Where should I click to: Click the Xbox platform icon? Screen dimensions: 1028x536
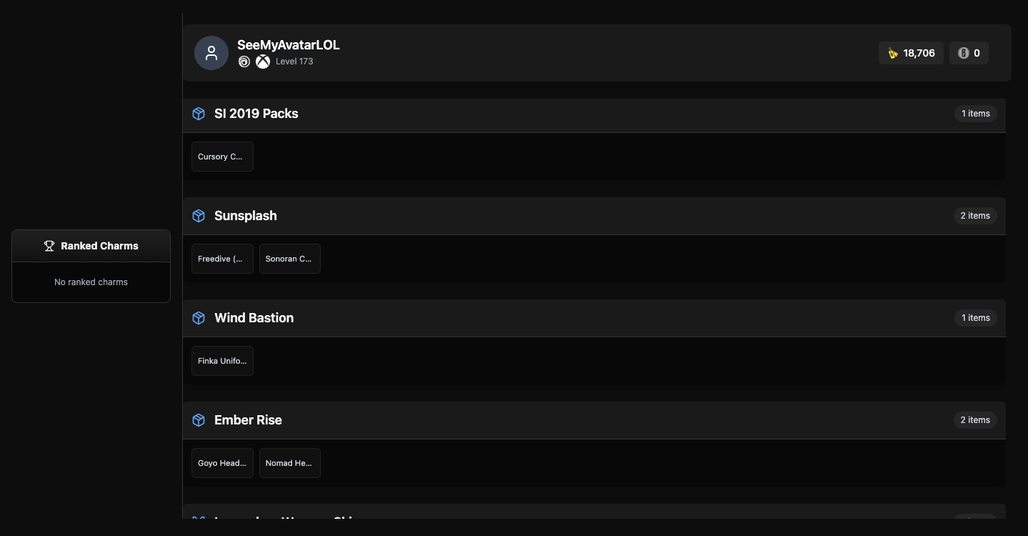point(263,62)
